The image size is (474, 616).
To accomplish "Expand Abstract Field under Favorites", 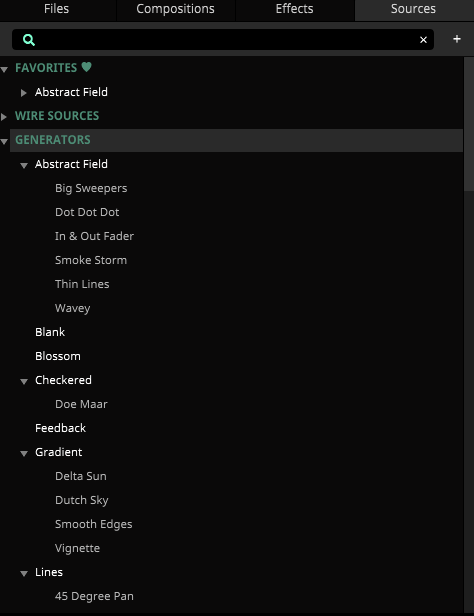I will tap(24, 93).
